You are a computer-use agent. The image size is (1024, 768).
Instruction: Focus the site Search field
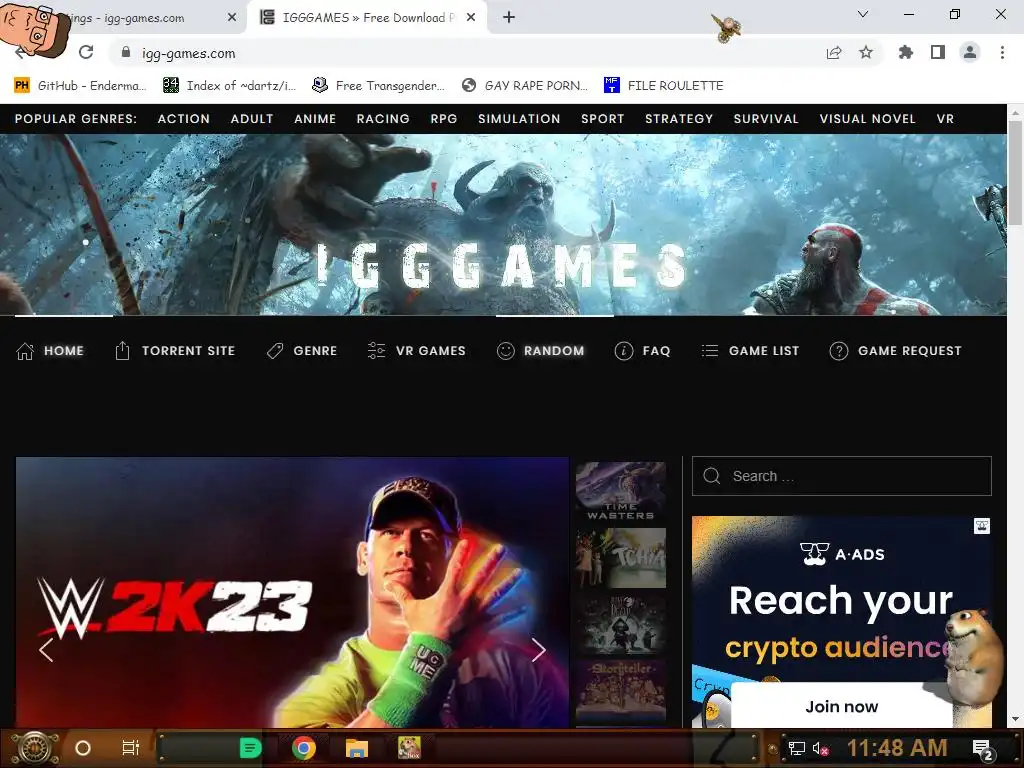click(842, 476)
